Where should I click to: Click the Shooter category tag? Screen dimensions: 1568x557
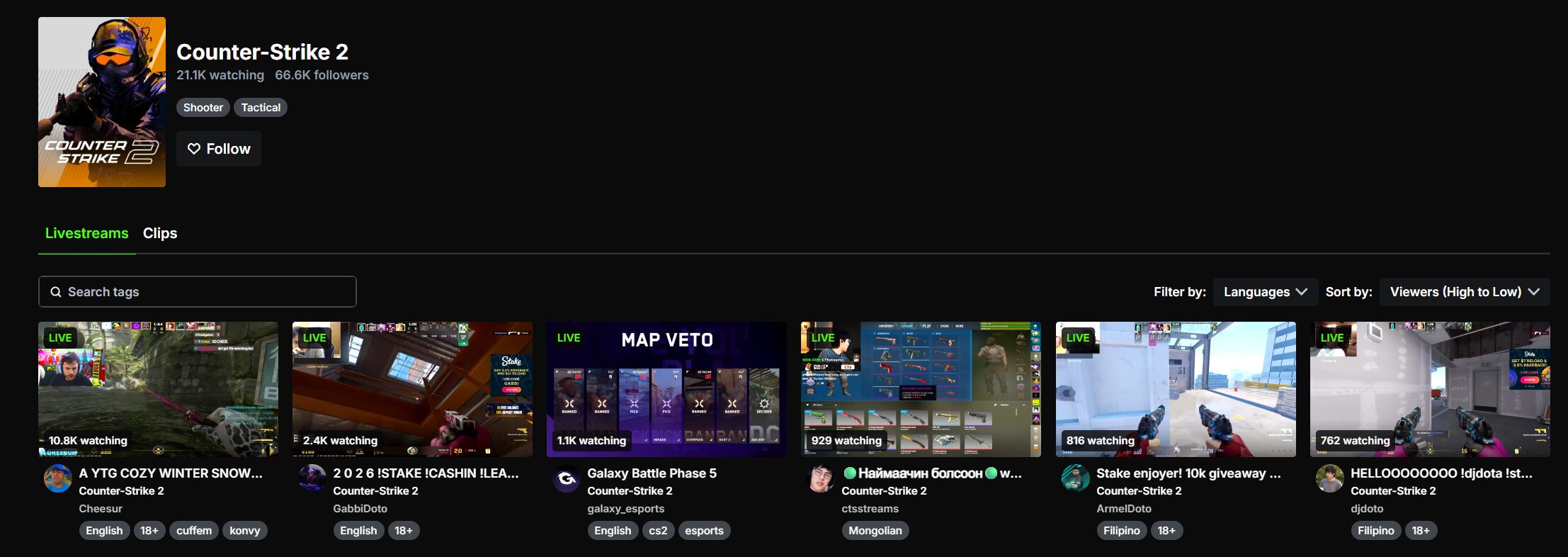point(203,108)
